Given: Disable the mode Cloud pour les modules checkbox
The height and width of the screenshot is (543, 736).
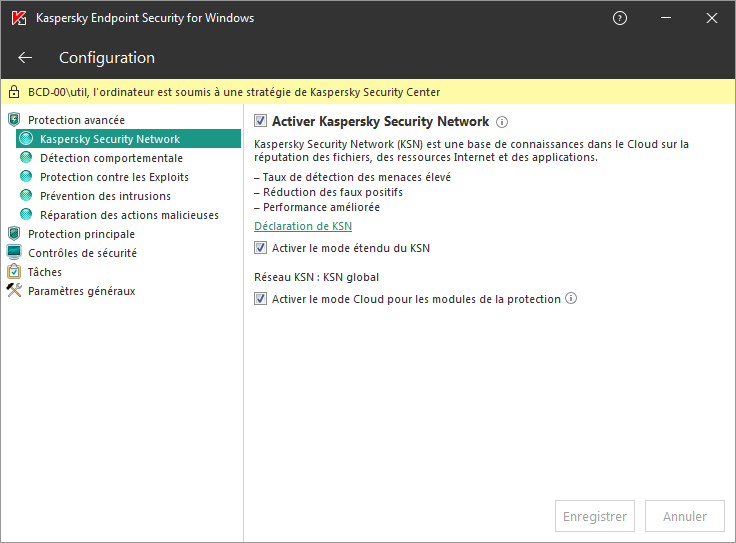Looking at the screenshot, I should (261, 299).
